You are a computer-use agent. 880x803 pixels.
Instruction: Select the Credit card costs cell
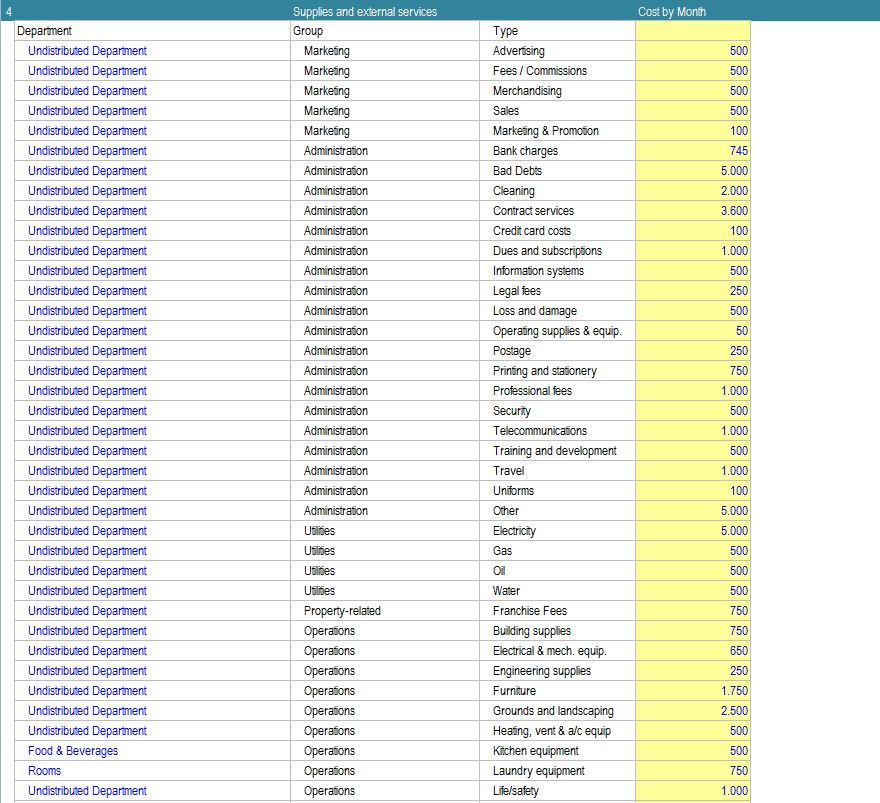[557, 231]
